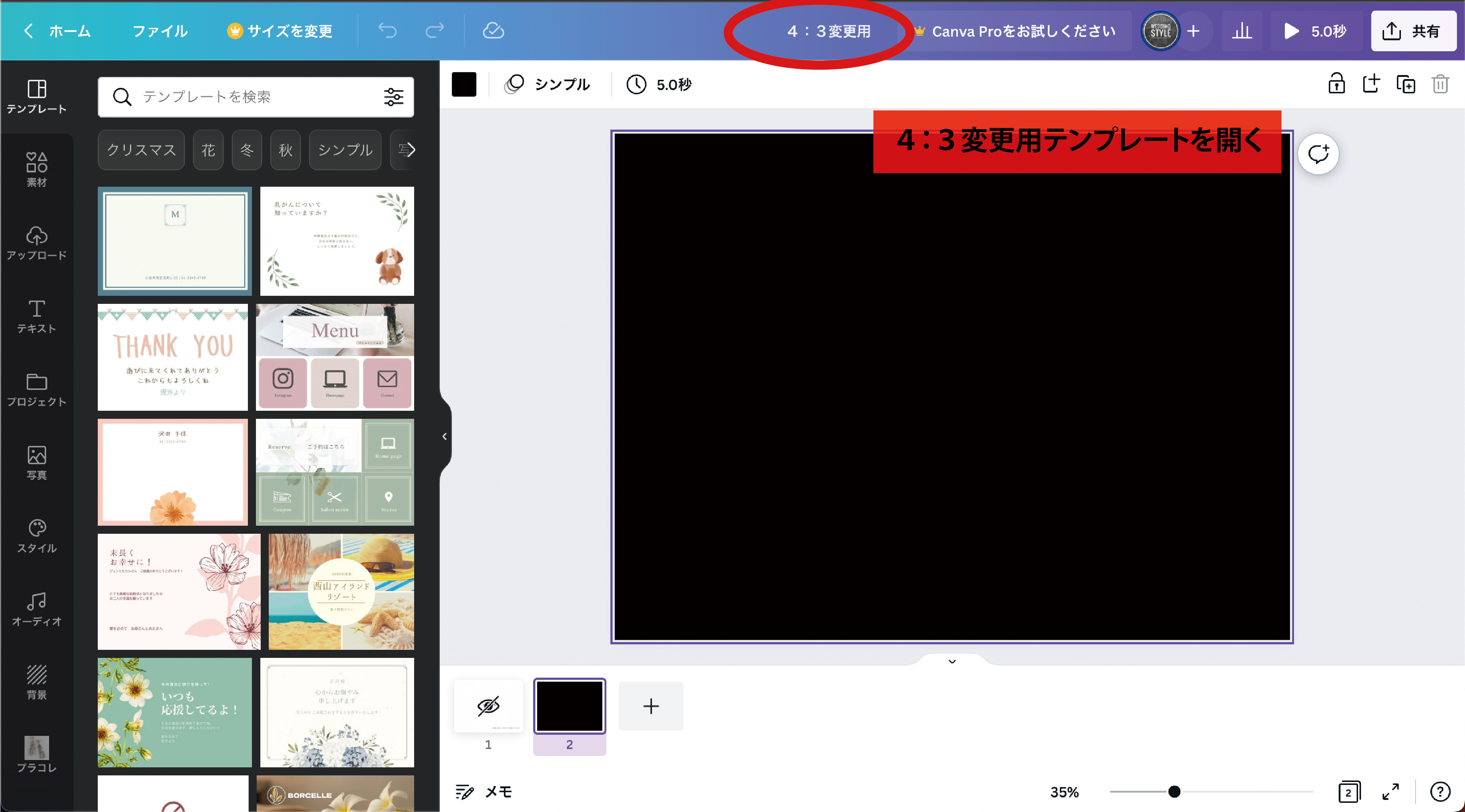Collapse the page view with down chevron
The image size is (1465, 812).
click(x=951, y=661)
